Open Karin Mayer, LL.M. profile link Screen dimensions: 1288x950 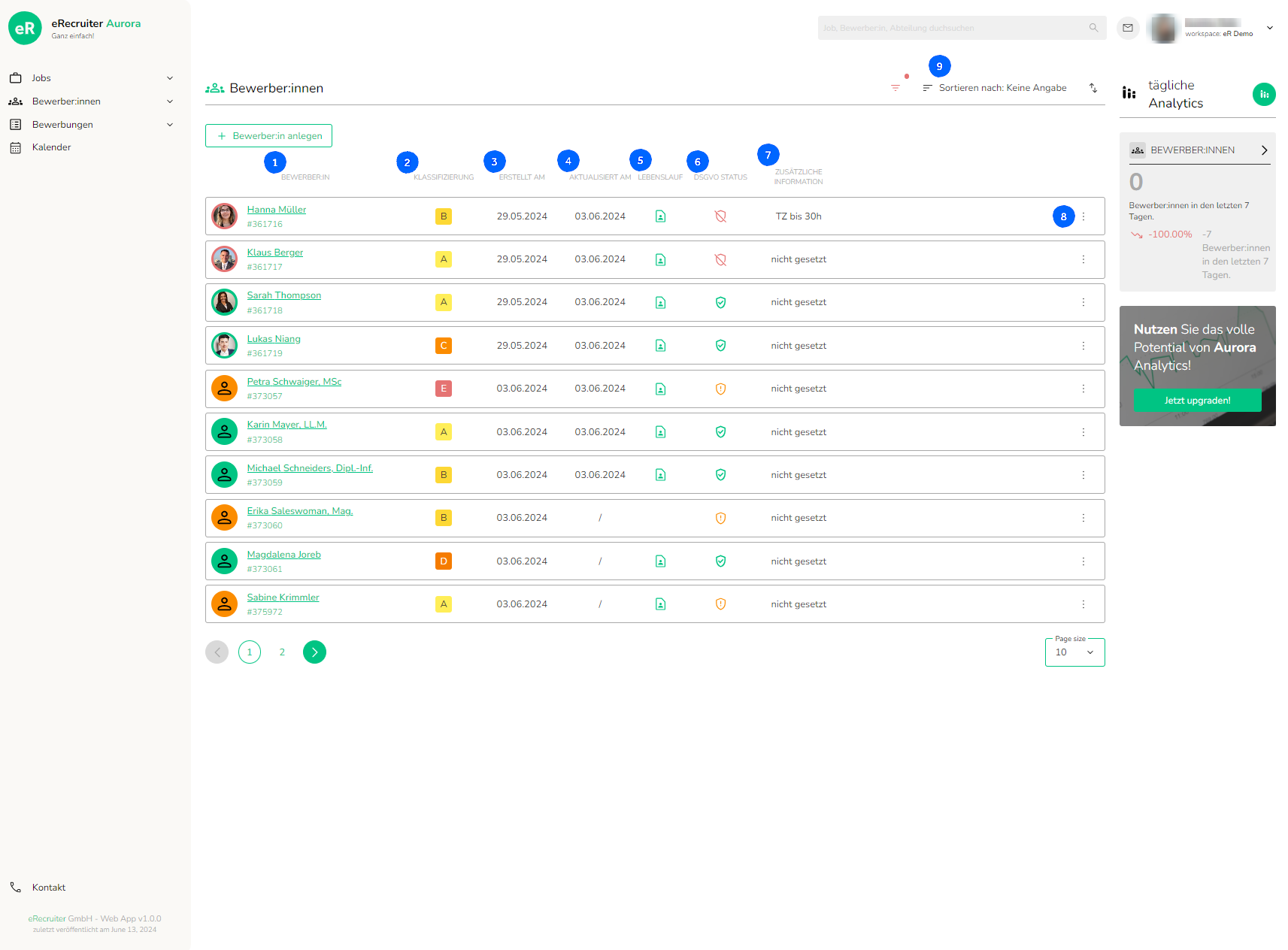point(286,425)
